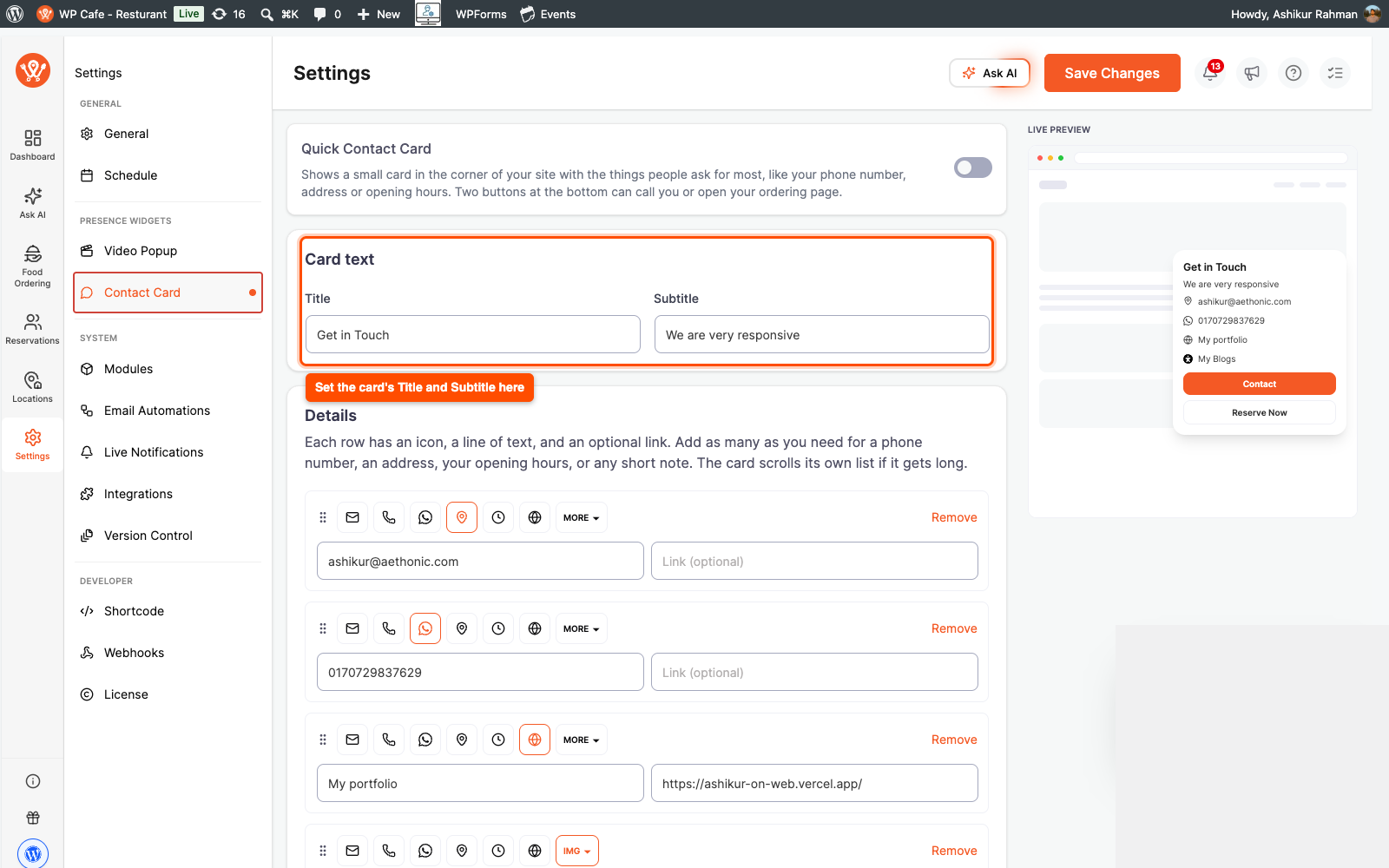
Task: Open License developer section
Action: point(168,694)
